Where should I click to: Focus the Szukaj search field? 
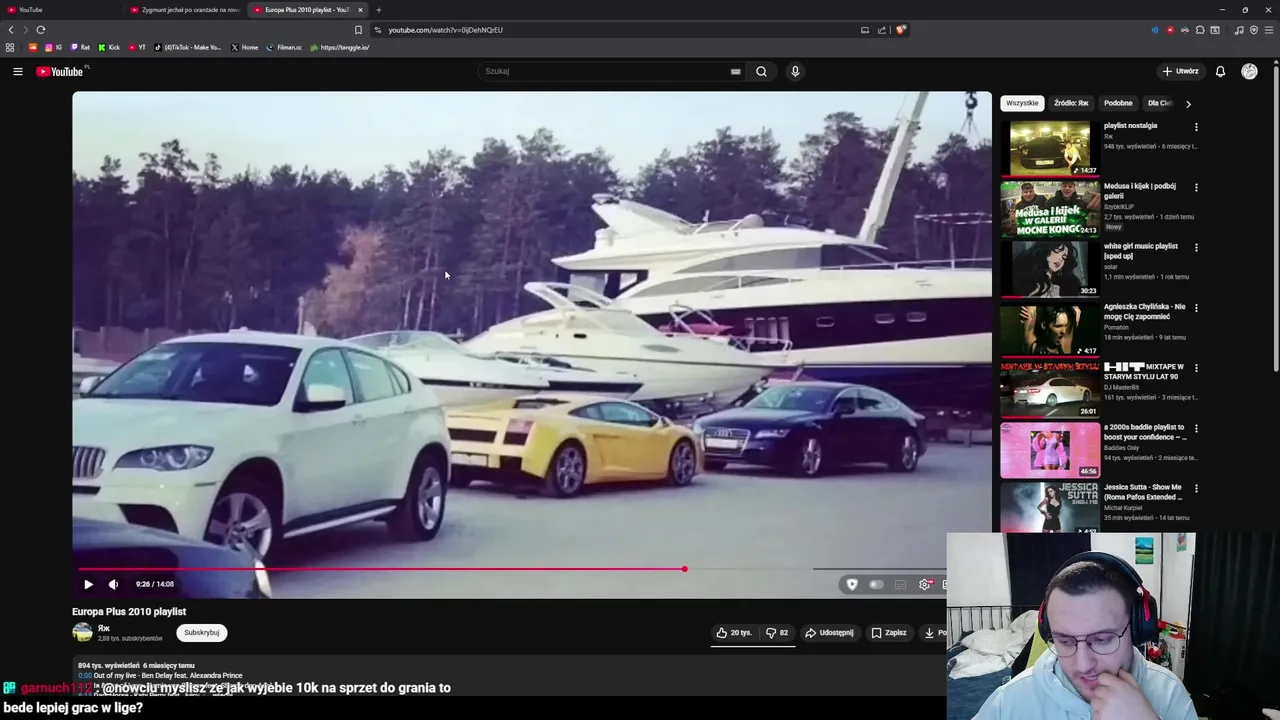(x=607, y=71)
